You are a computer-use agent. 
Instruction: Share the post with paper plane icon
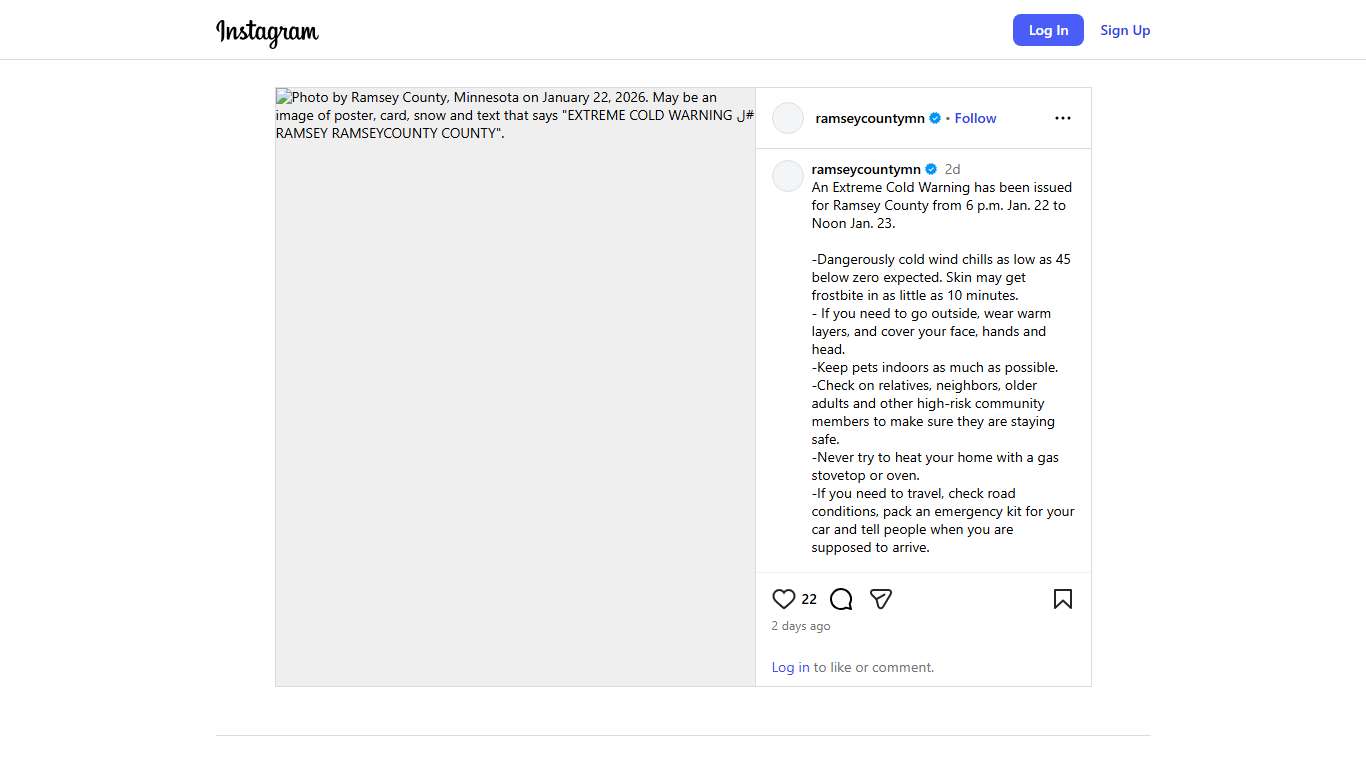click(881, 599)
